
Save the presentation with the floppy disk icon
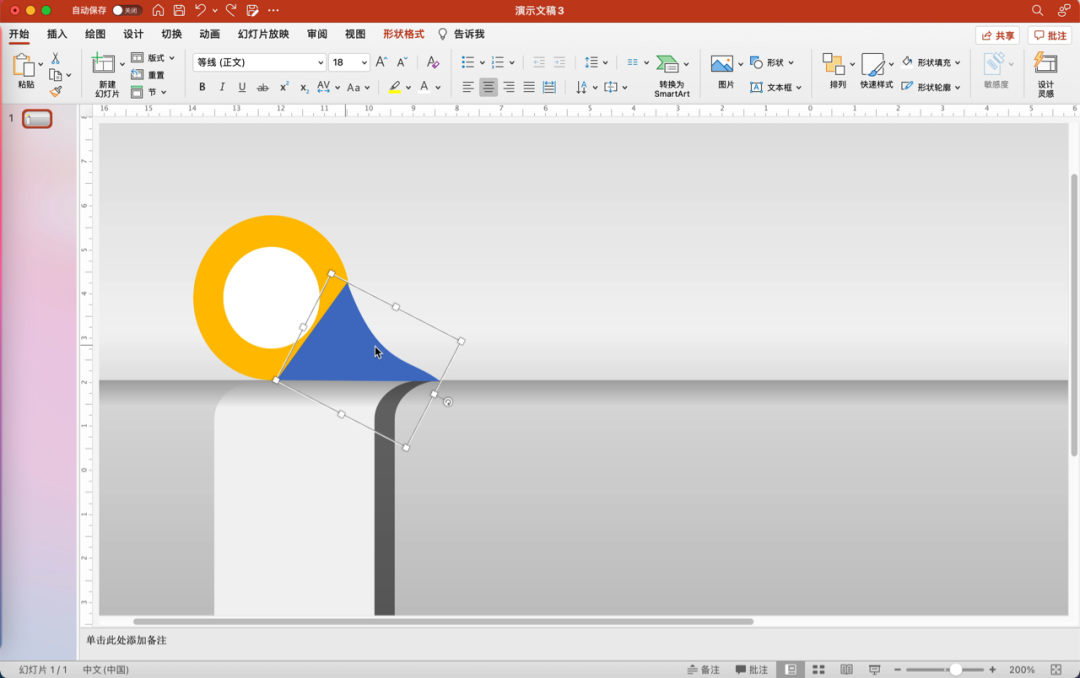pos(179,10)
